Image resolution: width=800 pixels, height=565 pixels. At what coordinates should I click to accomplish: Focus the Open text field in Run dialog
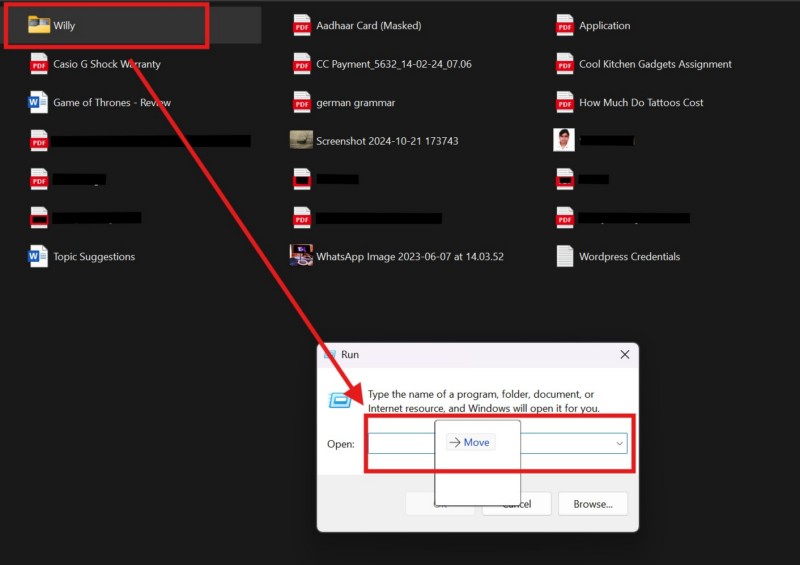(497, 443)
